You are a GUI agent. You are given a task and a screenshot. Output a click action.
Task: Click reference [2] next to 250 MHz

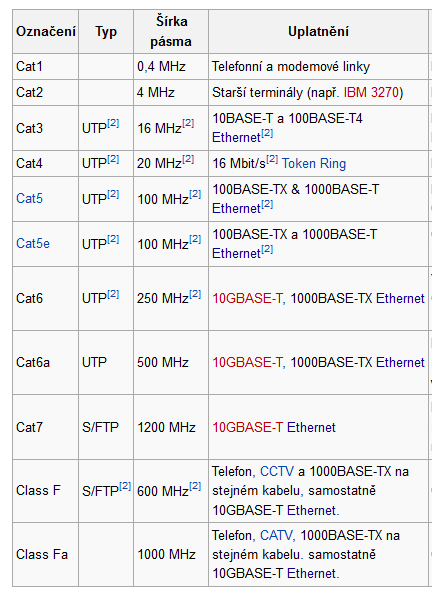click(195, 294)
